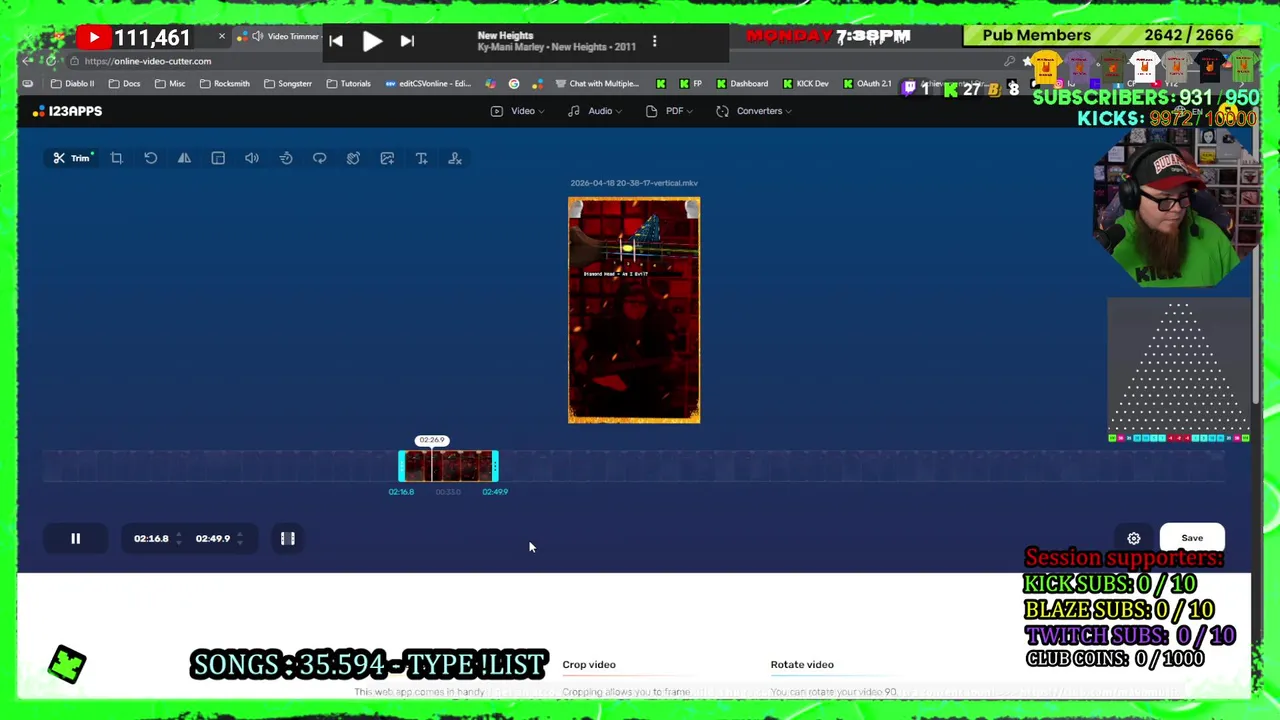This screenshot has width=1280, height=720.
Task: Select the Crop tool icon
Action: pyautogui.click(x=116, y=158)
